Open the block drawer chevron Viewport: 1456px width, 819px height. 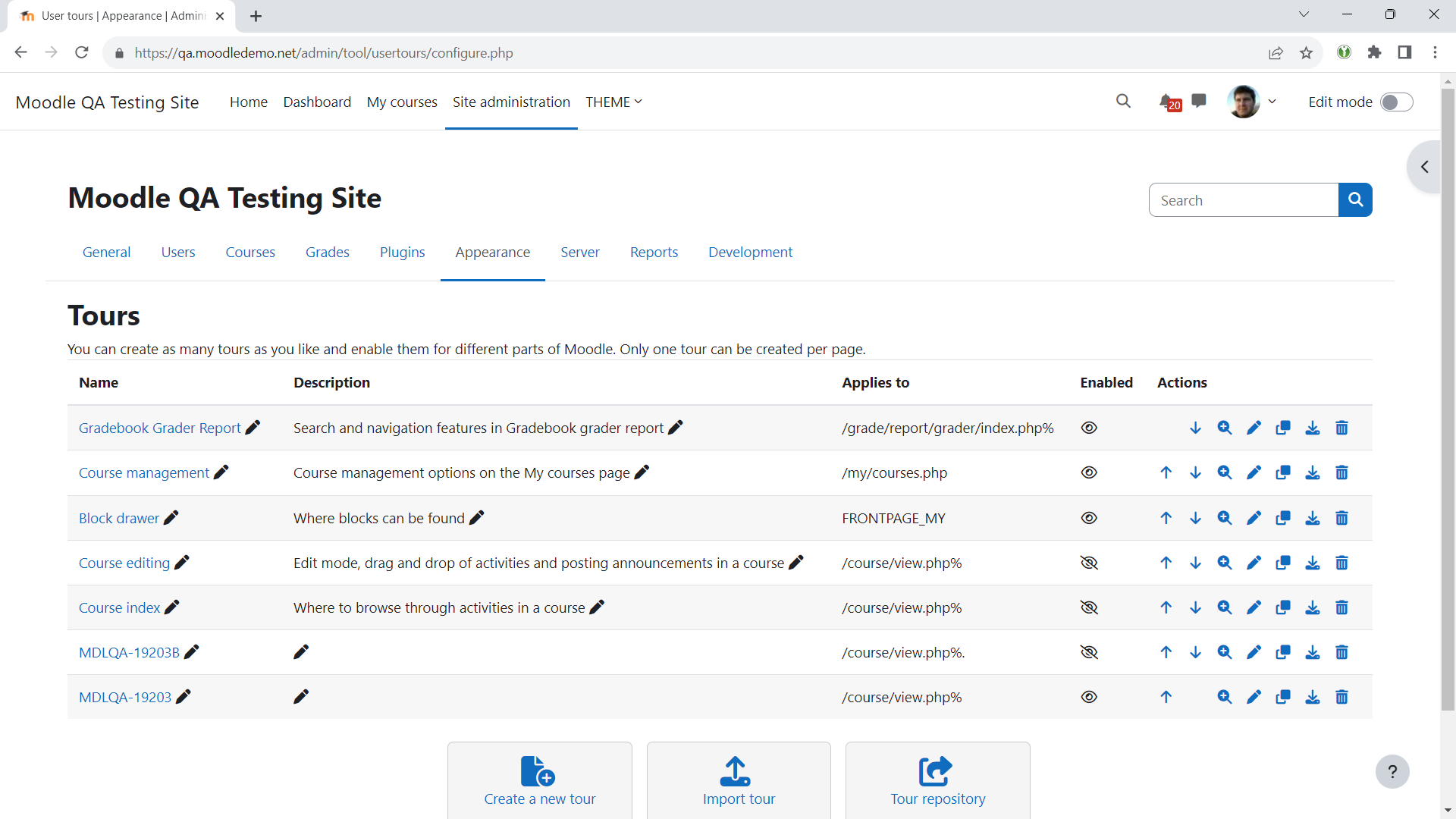1425,167
